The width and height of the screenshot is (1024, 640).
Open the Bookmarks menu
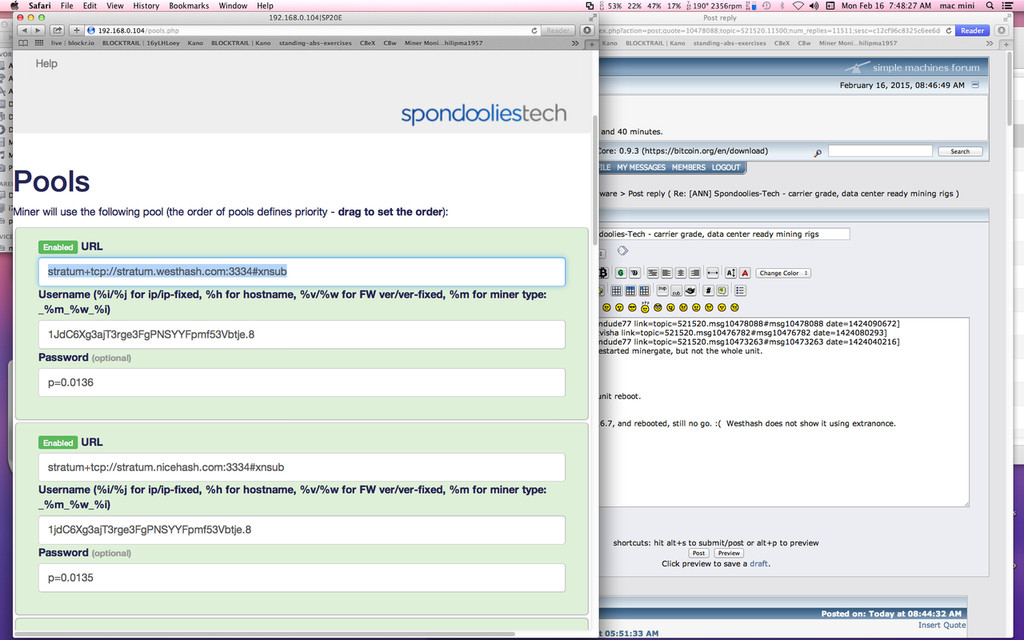pos(189,5)
